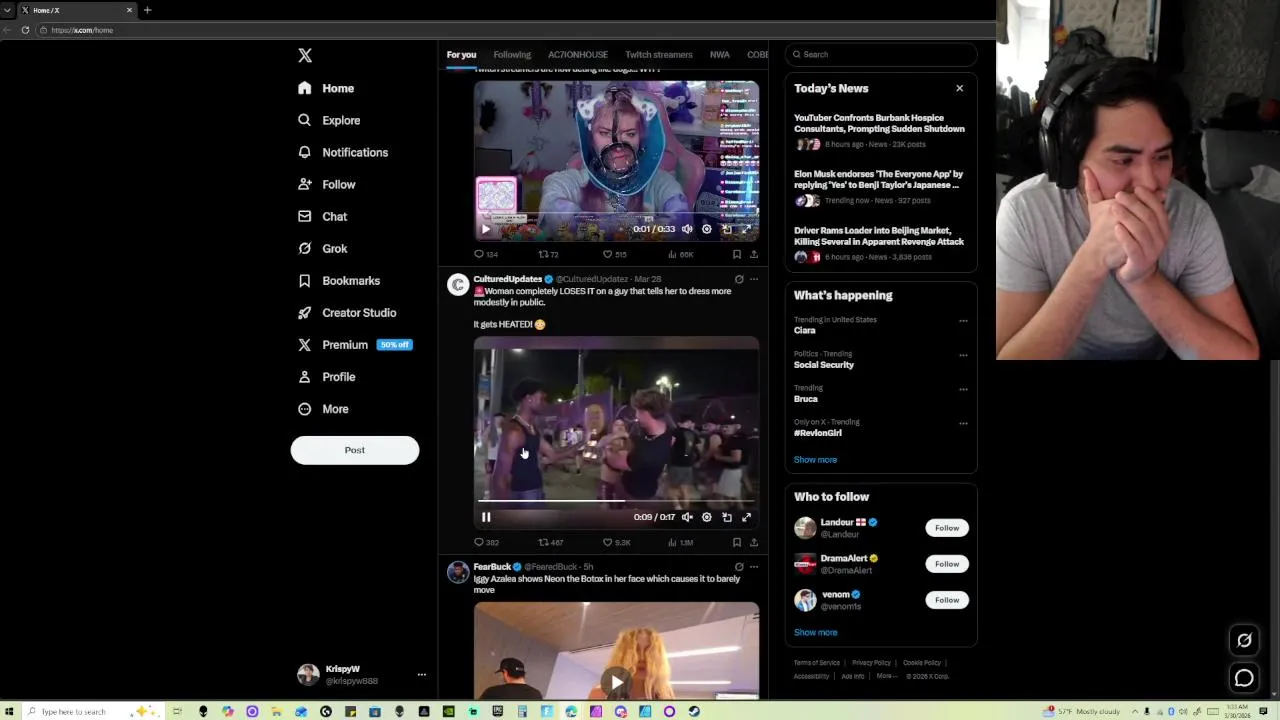Image resolution: width=1280 pixels, height=720 pixels.
Task: Open the Windows Start menu
Action: click(9, 711)
